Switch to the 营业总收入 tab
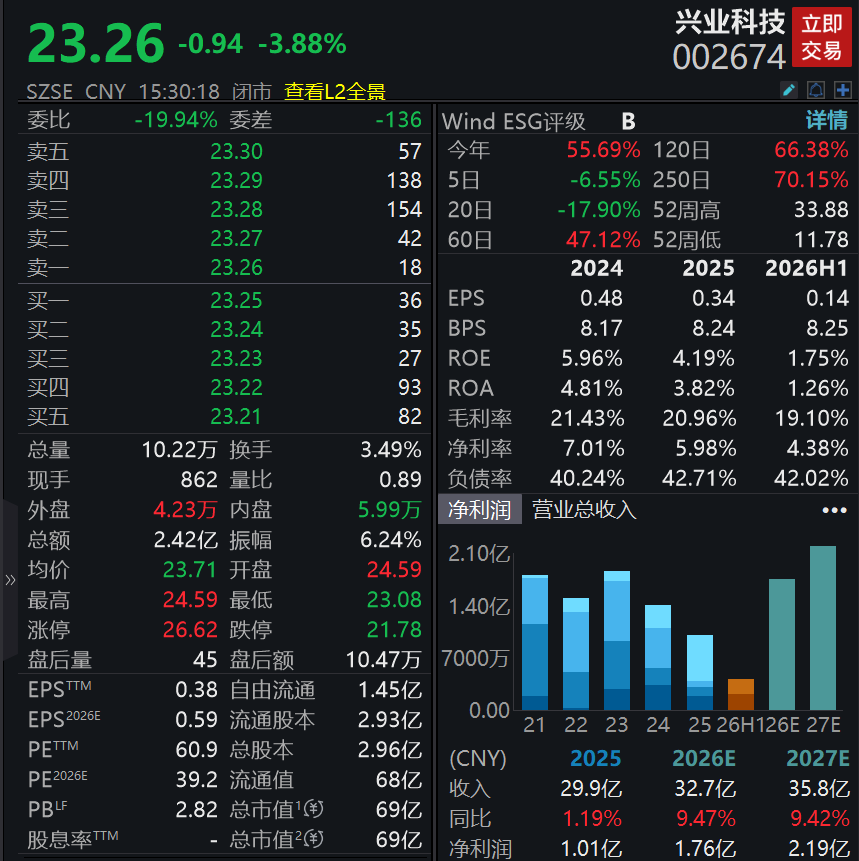This screenshot has width=859, height=861. [x=584, y=510]
